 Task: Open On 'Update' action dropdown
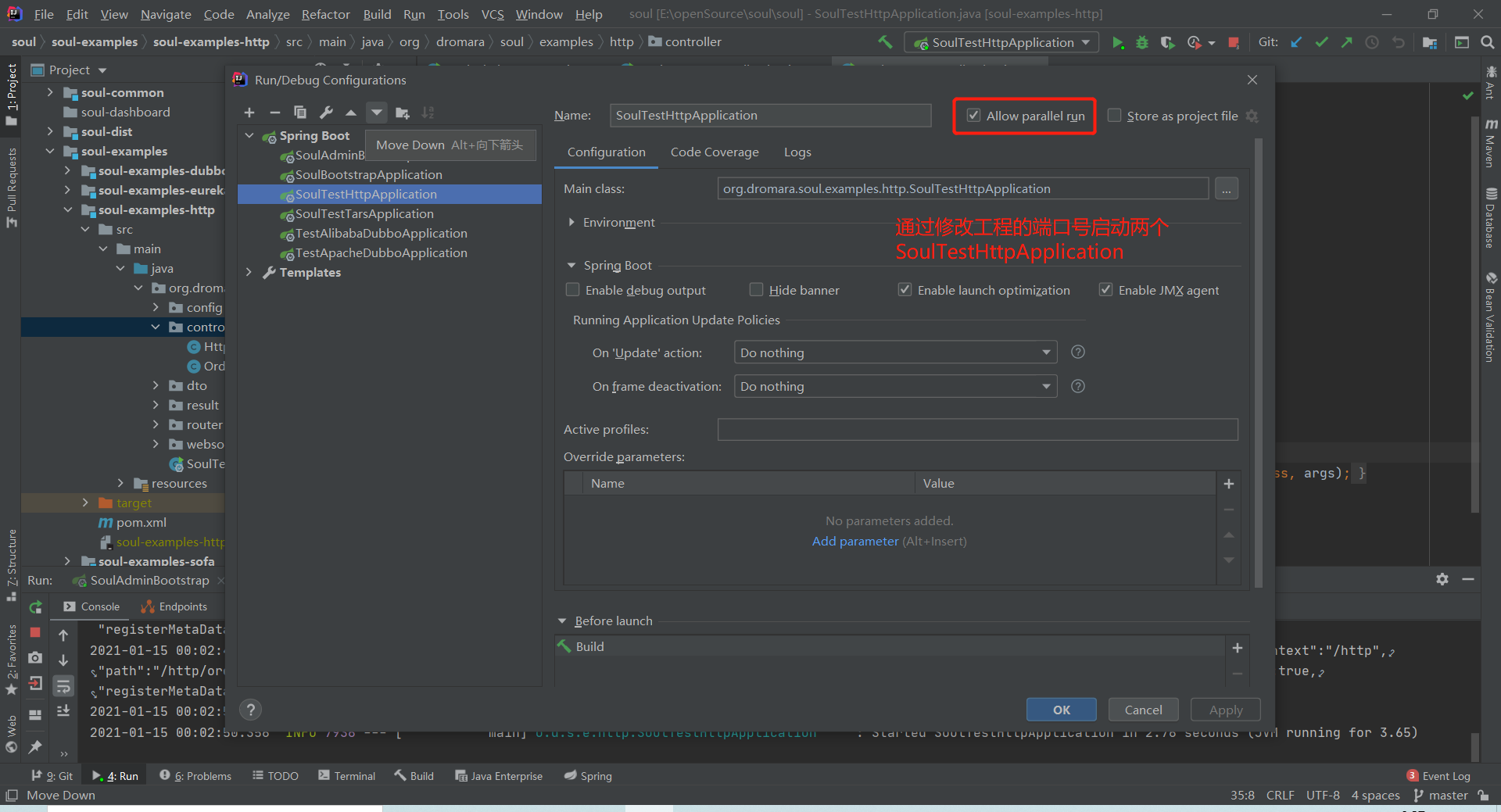pyautogui.click(x=895, y=352)
